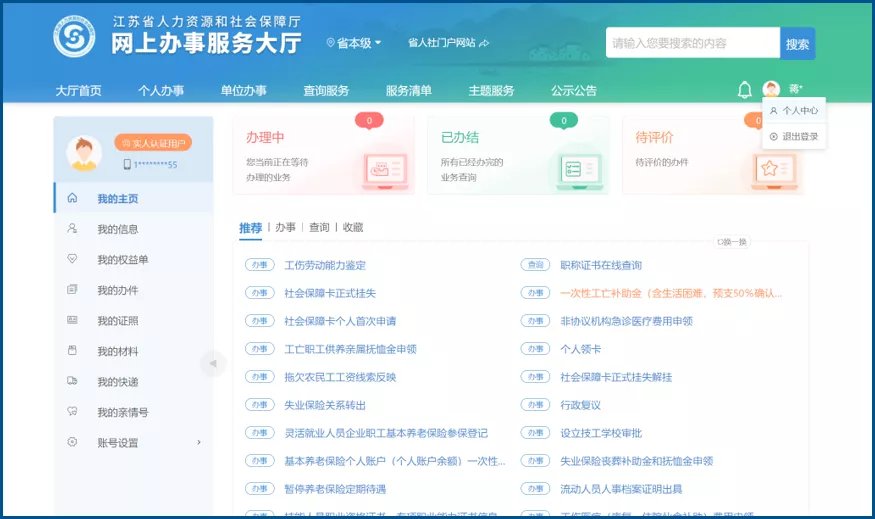Click 换一换 to refresh recommendations

pos(731,241)
